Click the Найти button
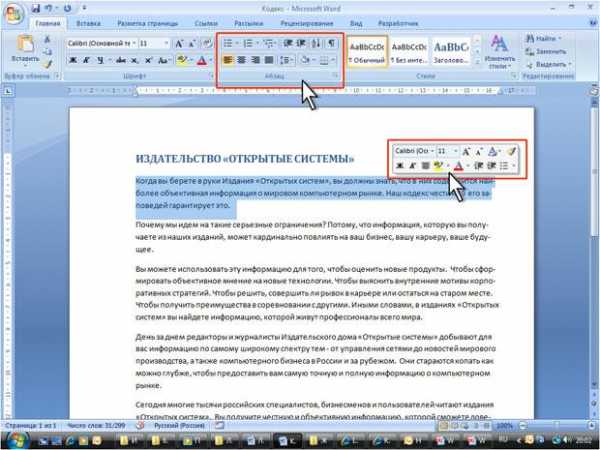The image size is (600, 450). [x=545, y=38]
